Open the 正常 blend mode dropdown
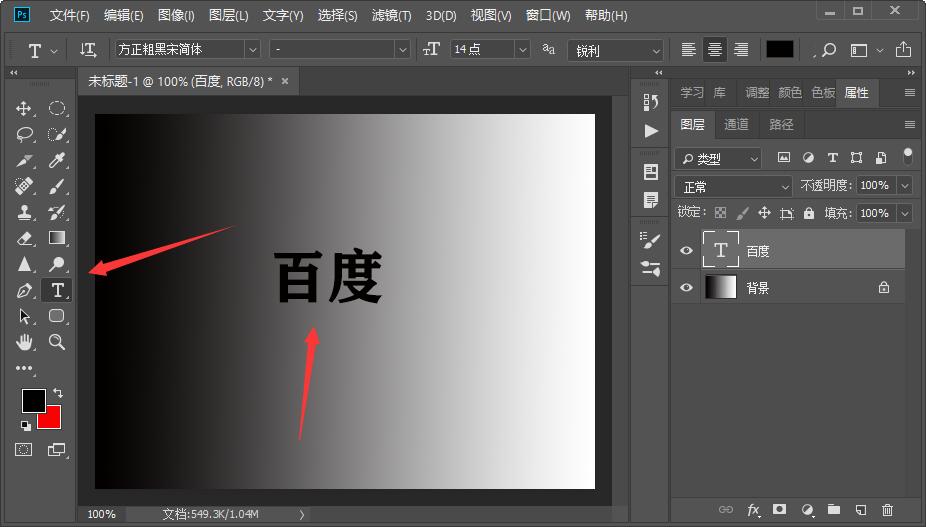Image resolution: width=926 pixels, height=527 pixels. click(733, 187)
